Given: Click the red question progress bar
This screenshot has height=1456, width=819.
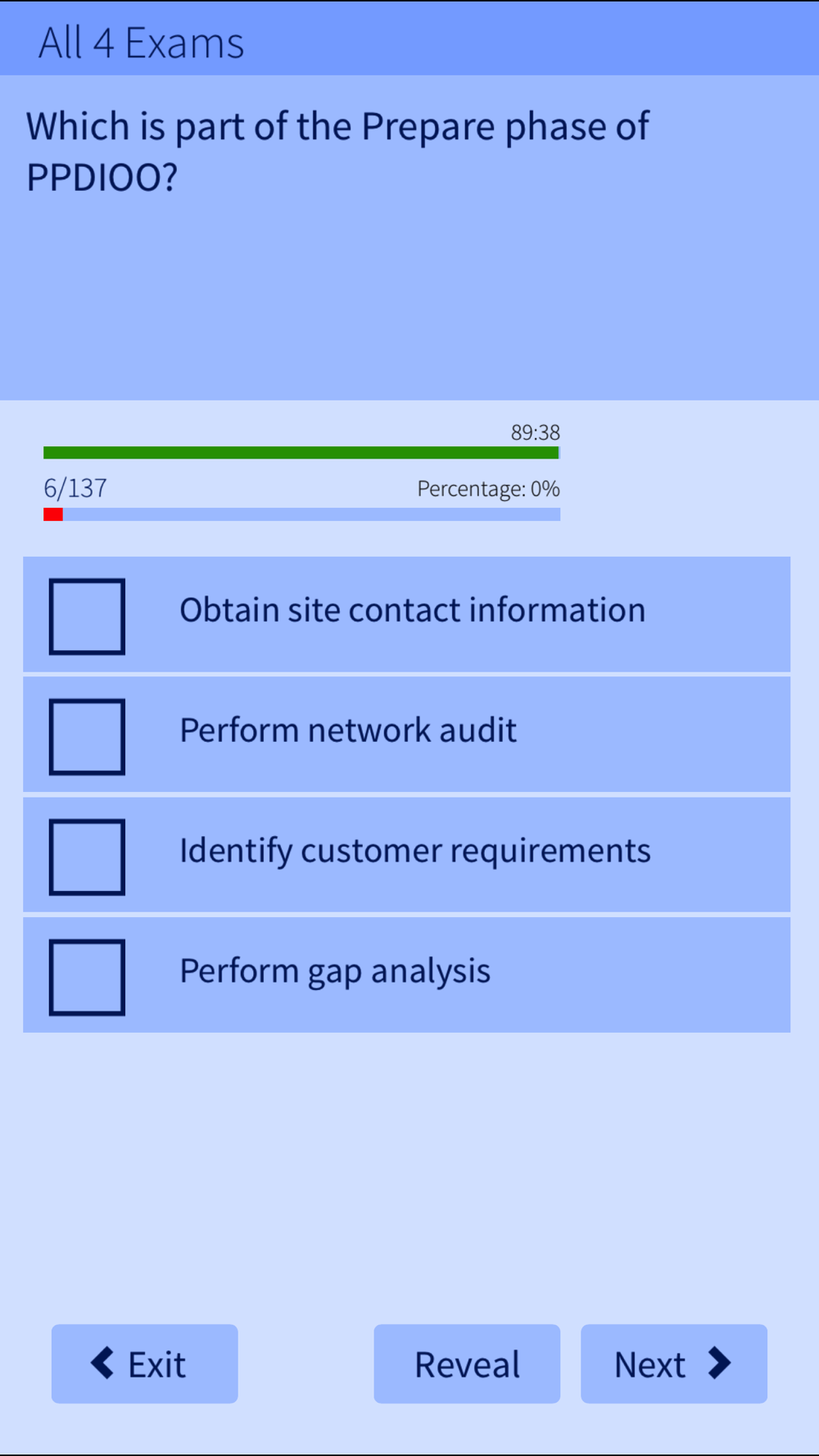Looking at the screenshot, I should point(53,514).
